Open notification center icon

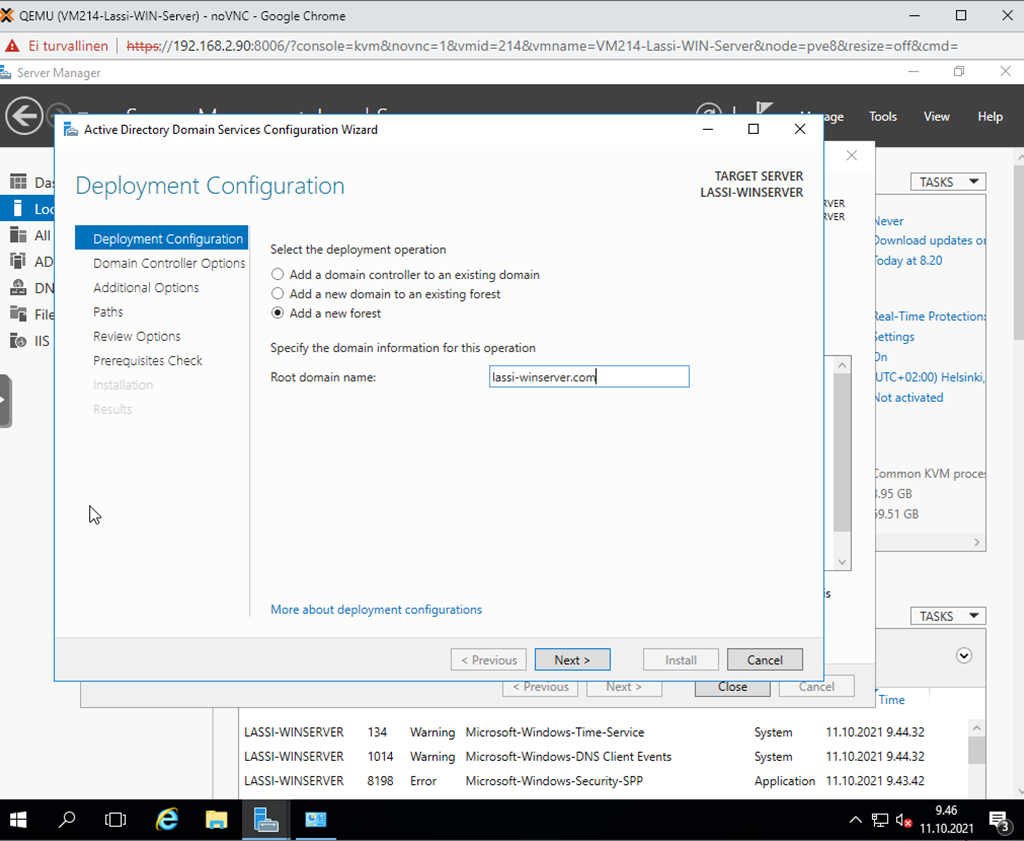(999, 820)
